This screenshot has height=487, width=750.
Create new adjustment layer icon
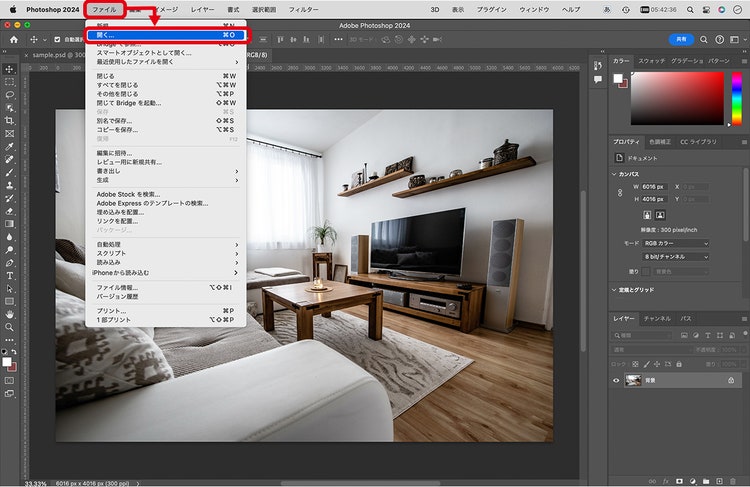point(693,481)
